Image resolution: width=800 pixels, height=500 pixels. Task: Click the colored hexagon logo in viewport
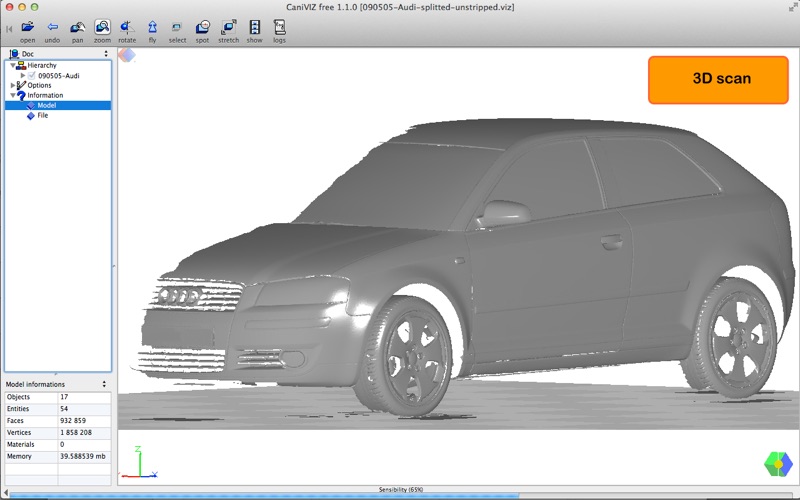(778, 464)
